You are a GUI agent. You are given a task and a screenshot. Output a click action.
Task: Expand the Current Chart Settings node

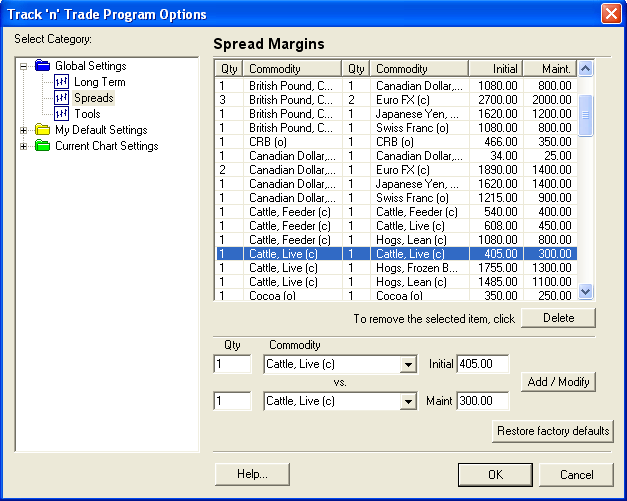click(x=24, y=146)
